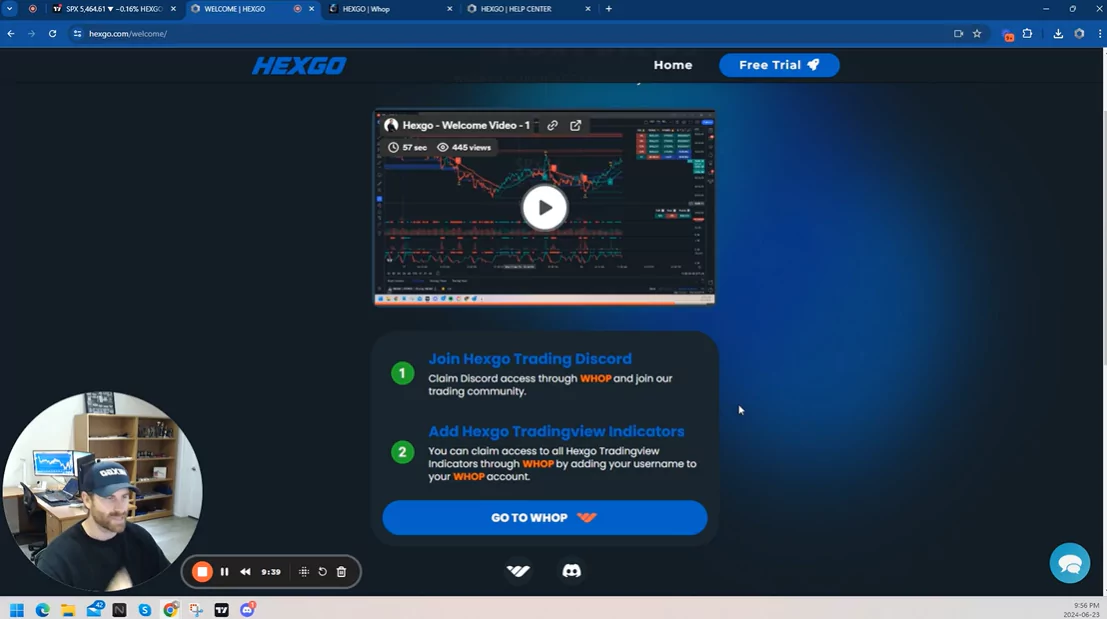Bookmark this page with the star icon
Image resolution: width=1107 pixels, height=619 pixels.
[977, 33]
